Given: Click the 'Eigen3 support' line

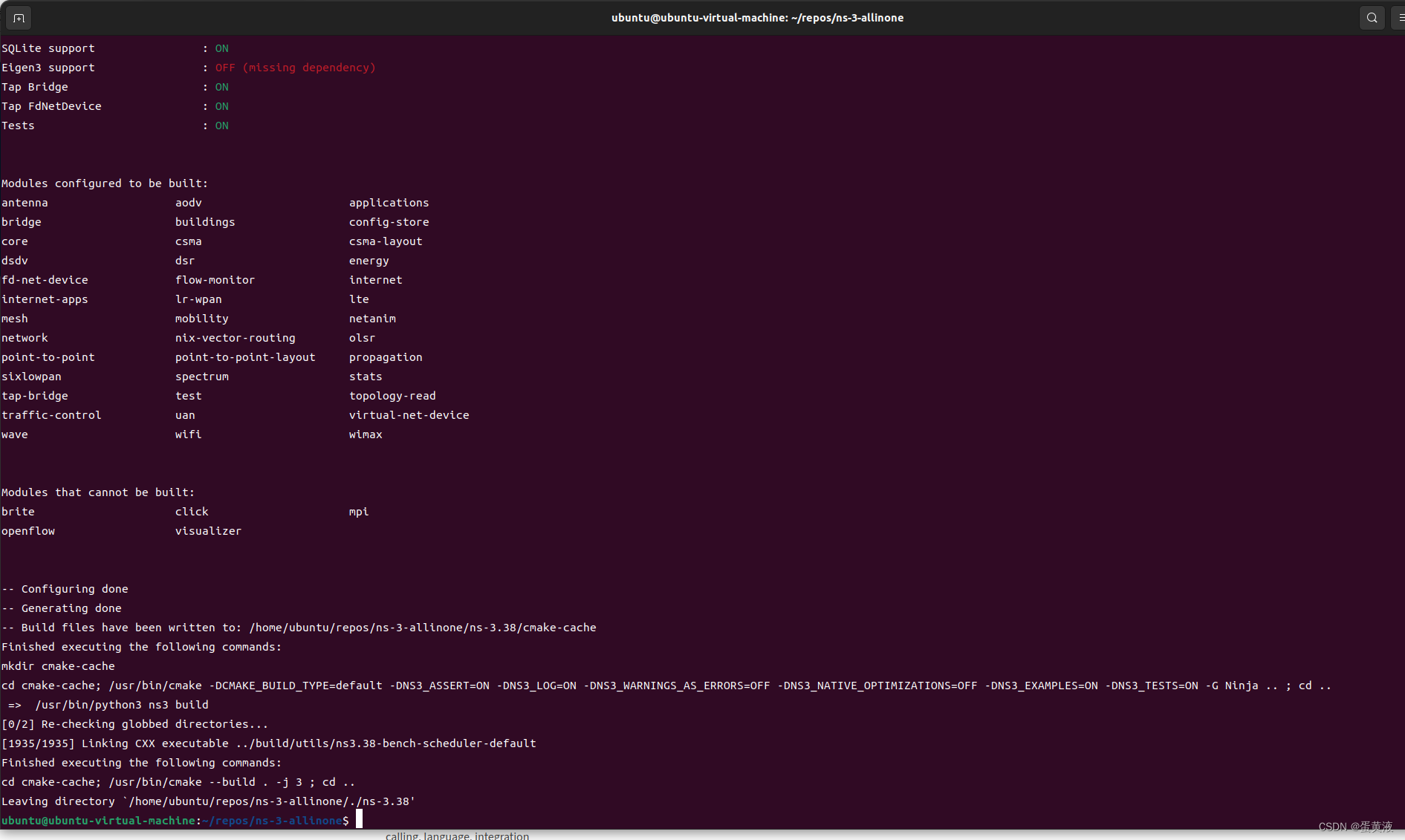Looking at the screenshot, I should [x=189, y=68].
